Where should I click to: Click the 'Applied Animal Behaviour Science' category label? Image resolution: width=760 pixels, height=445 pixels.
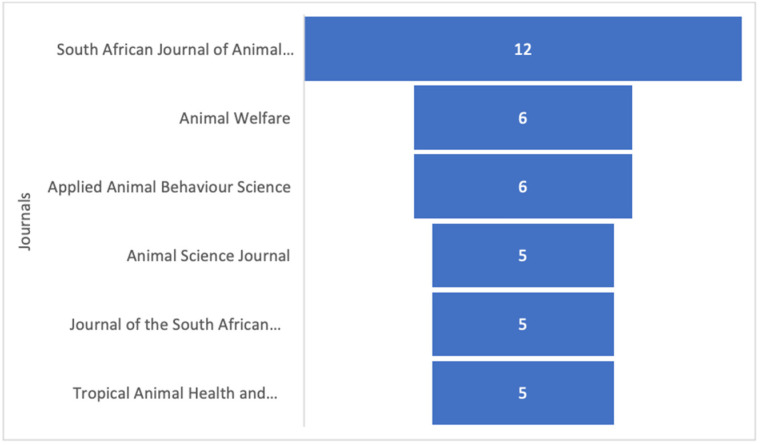[x=169, y=187]
